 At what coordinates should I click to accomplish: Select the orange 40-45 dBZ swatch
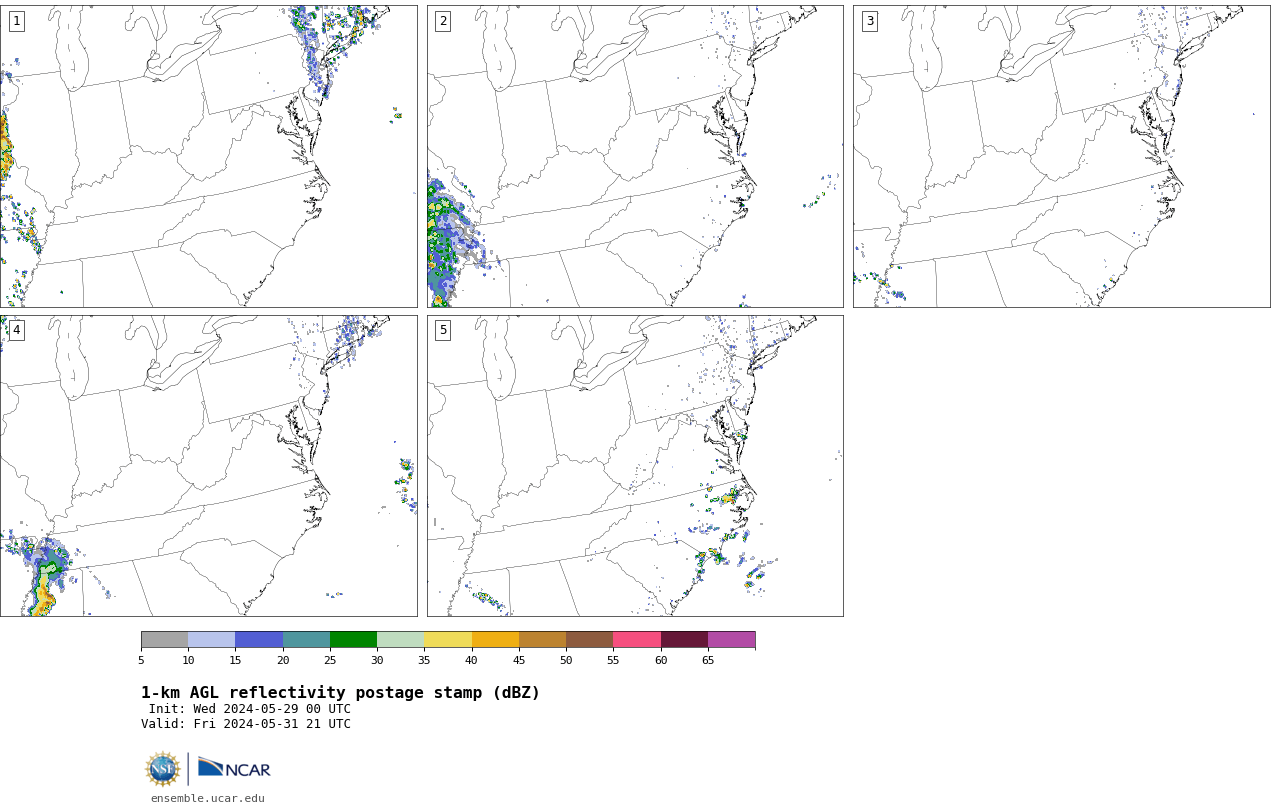(495, 640)
